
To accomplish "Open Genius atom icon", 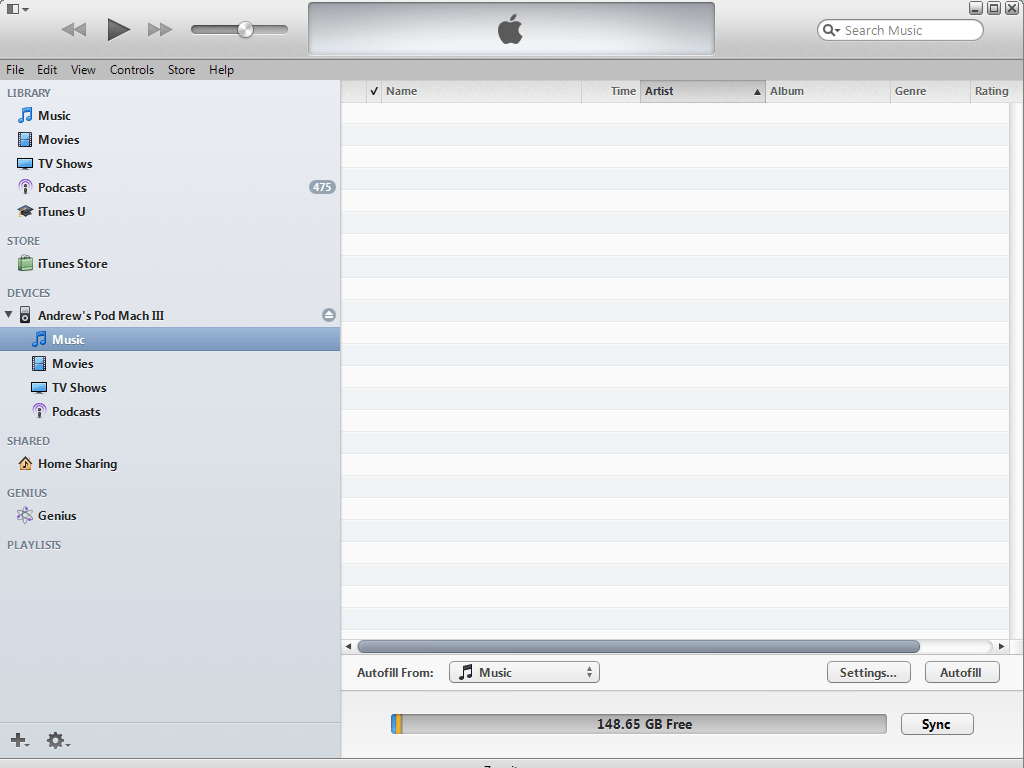I will (x=25, y=515).
